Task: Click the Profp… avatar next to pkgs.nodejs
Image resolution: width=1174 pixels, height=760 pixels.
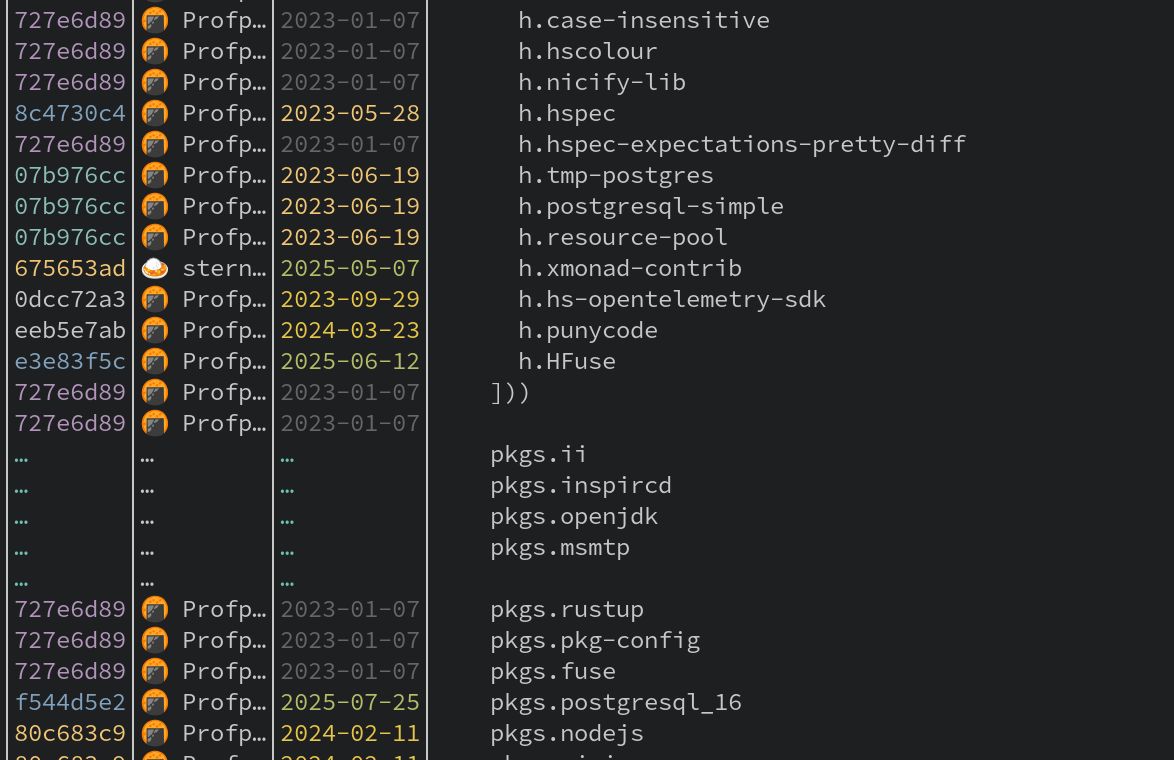Action: 155,733
